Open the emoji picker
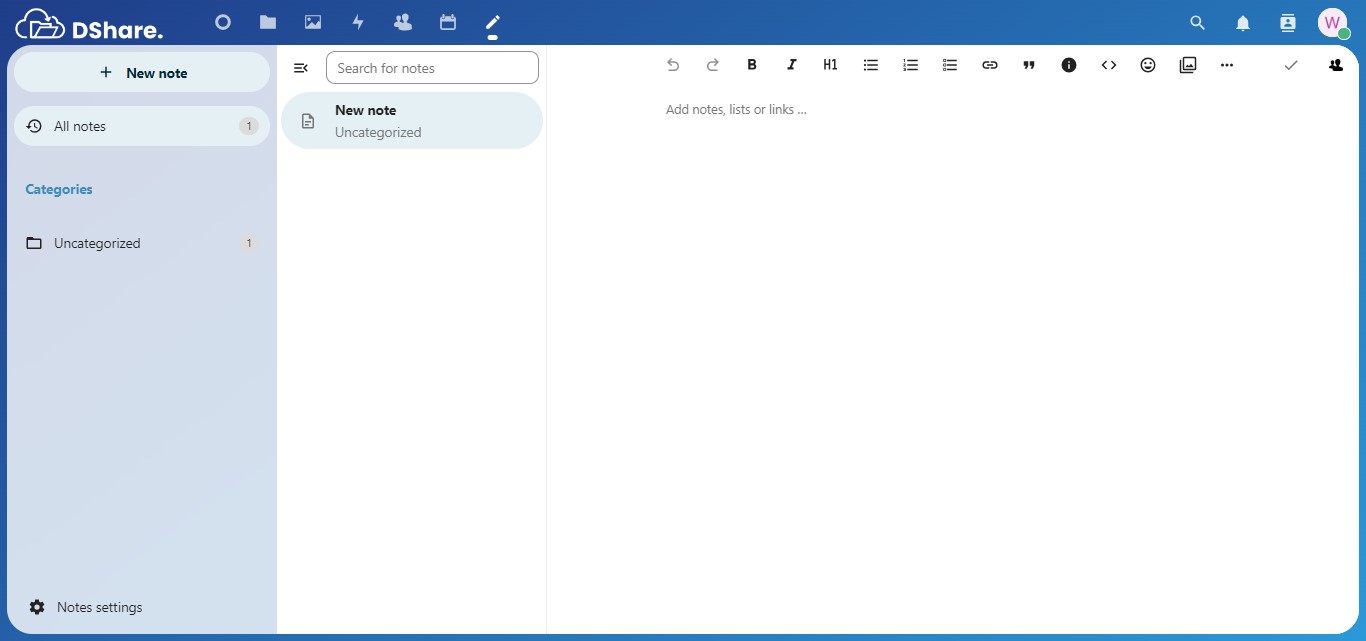 point(1148,65)
